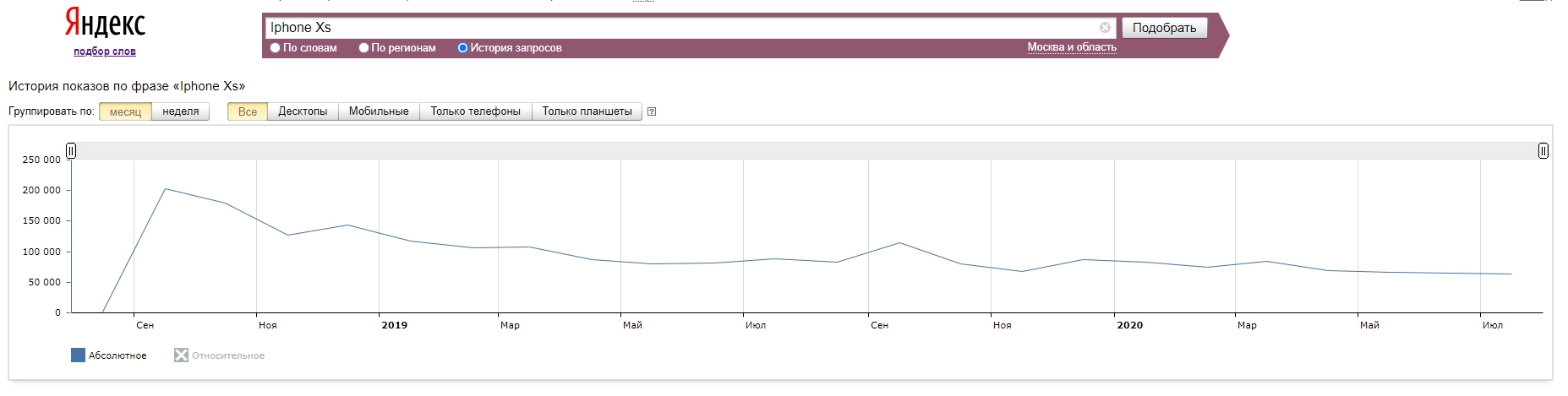Clear the search field with the X icon
Screen dimensions: 1568x396
coord(1105,28)
